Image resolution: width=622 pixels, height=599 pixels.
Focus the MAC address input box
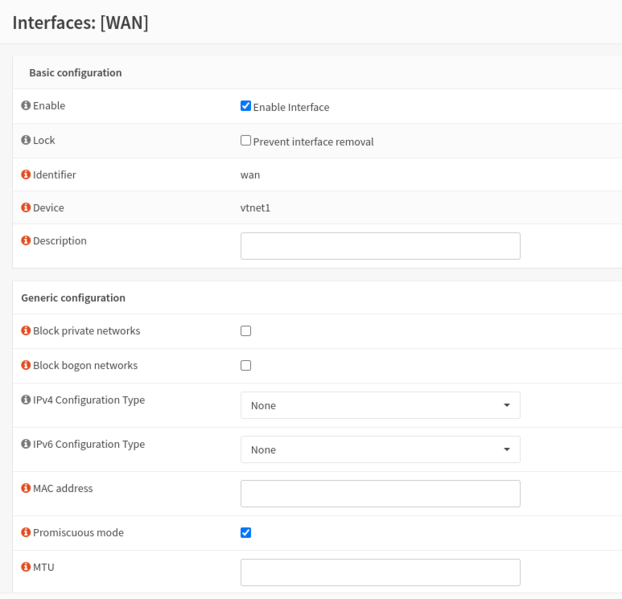click(x=380, y=493)
